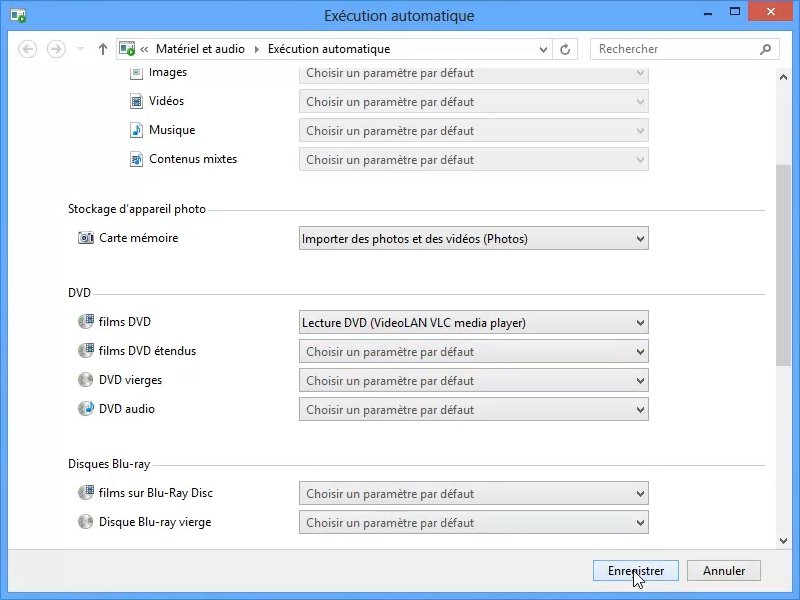Click the DVD audio disc icon
The width and height of the screenshot is (800, 600).
click(85, 409)
